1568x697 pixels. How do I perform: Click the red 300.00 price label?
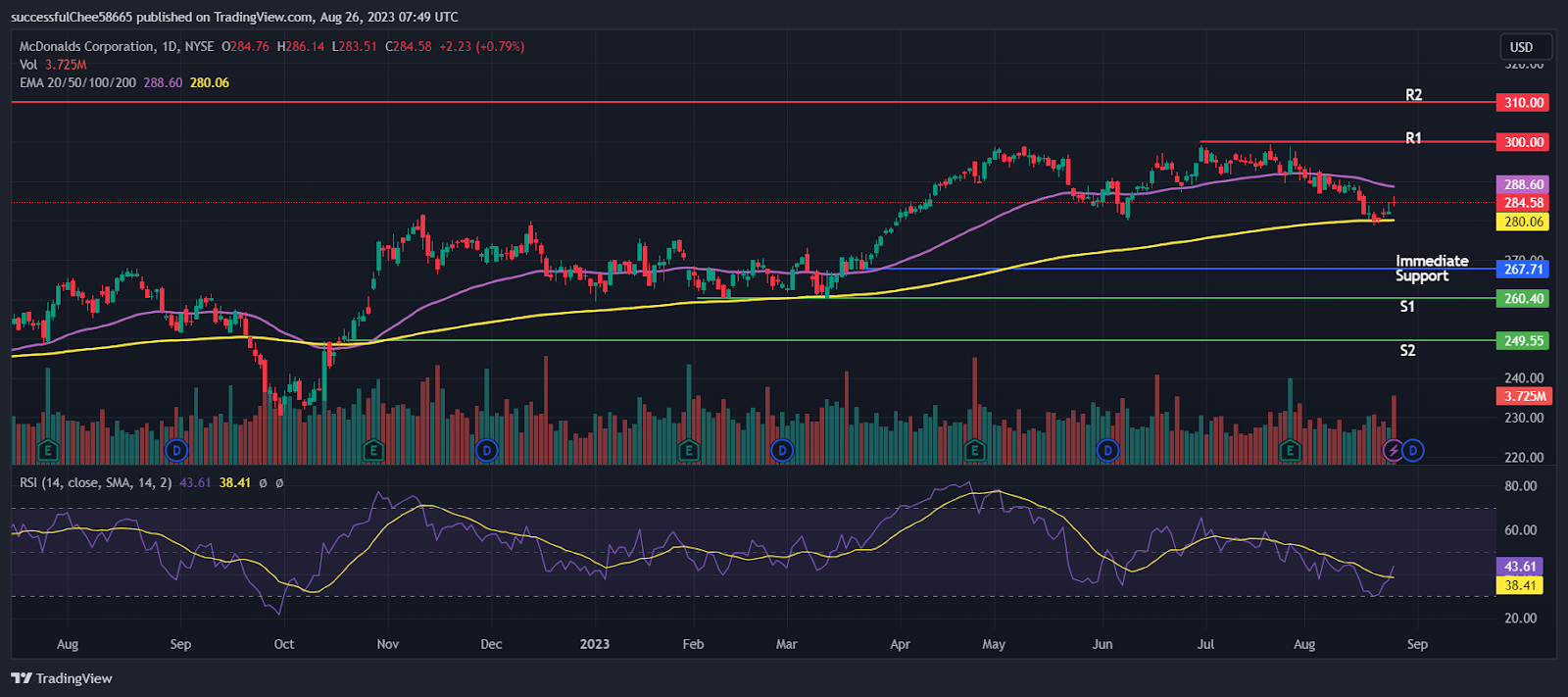click(x=1524, y=142)
